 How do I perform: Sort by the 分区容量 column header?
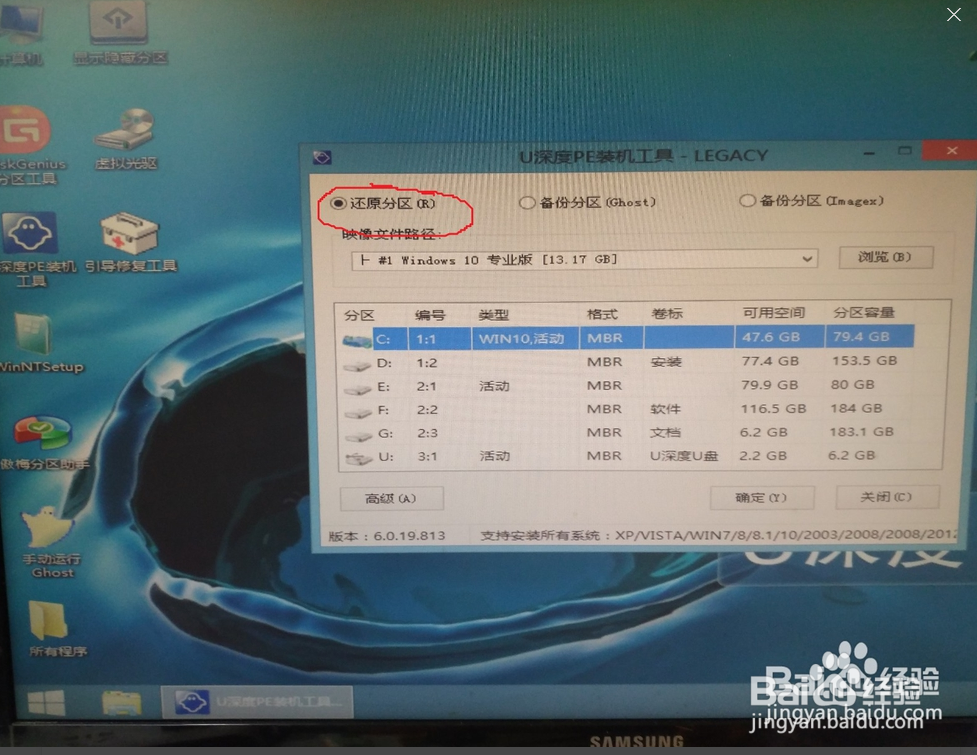864,312
